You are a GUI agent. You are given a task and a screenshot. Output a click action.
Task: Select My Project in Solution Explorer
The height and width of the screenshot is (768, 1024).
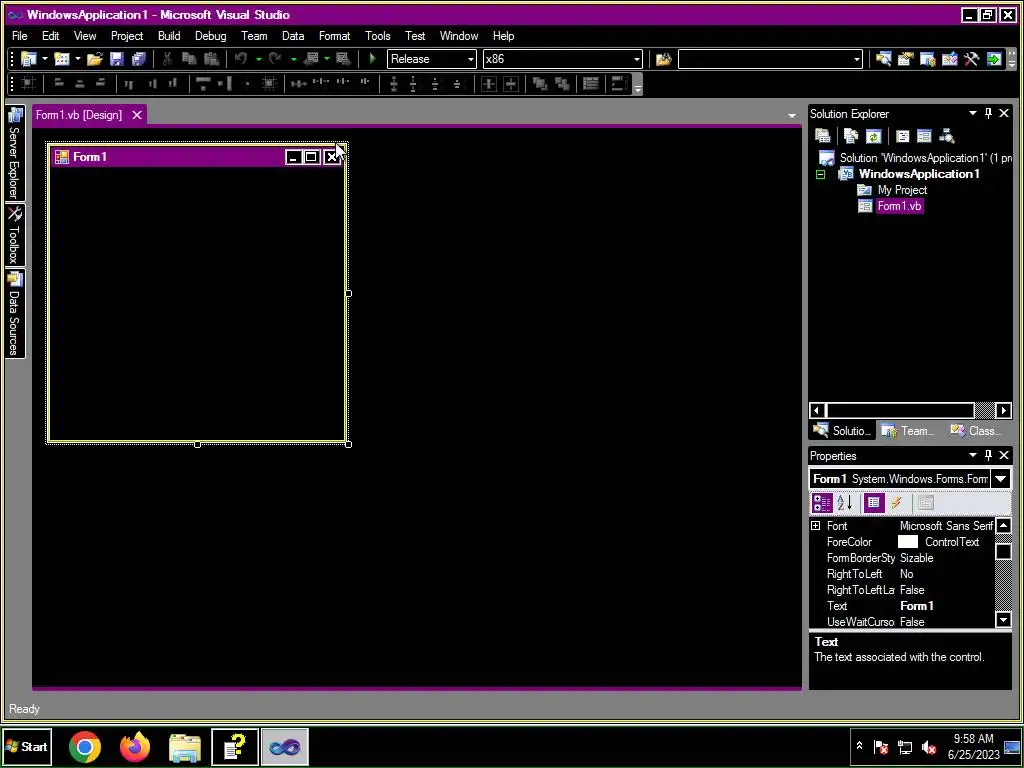902,190
